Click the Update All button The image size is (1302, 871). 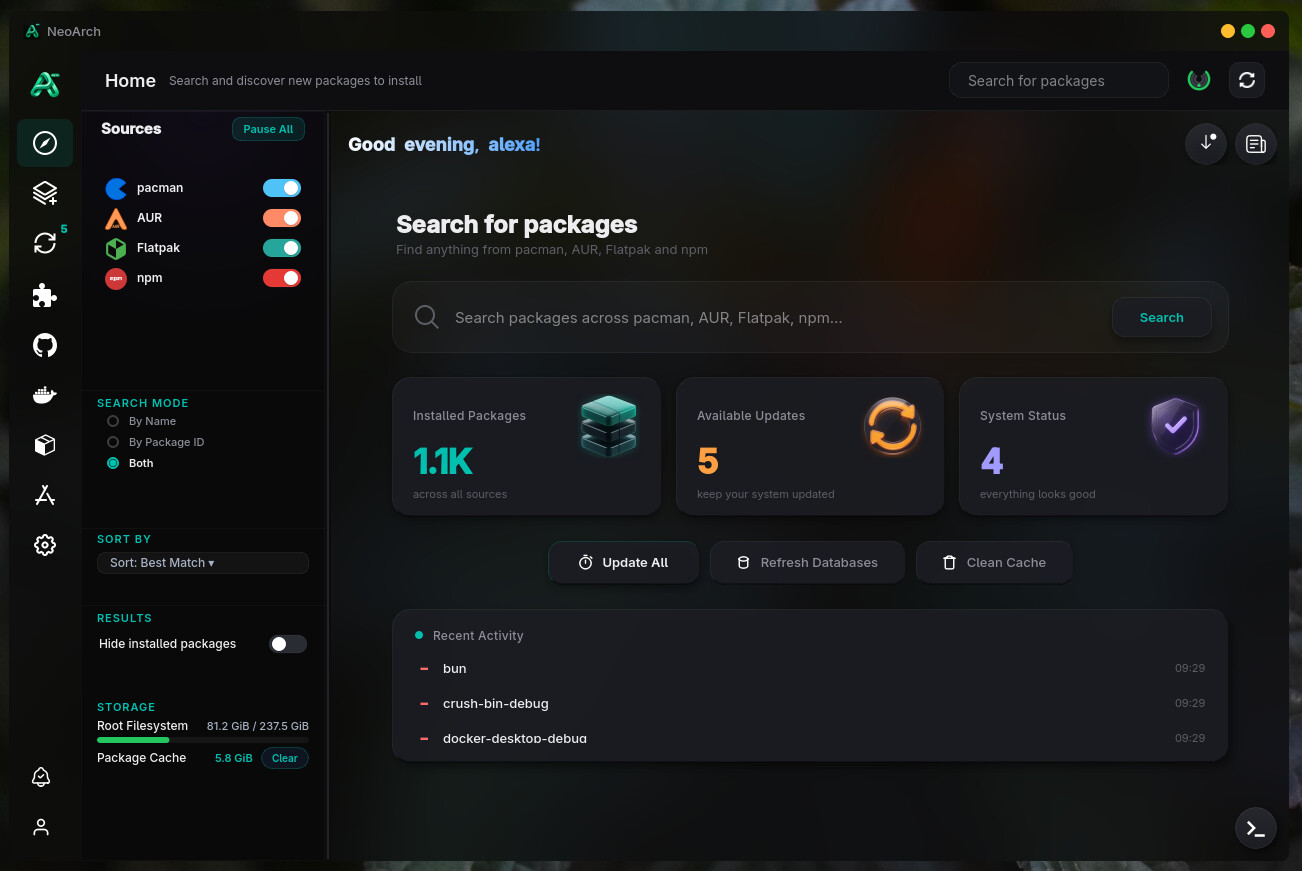point(623,562)
